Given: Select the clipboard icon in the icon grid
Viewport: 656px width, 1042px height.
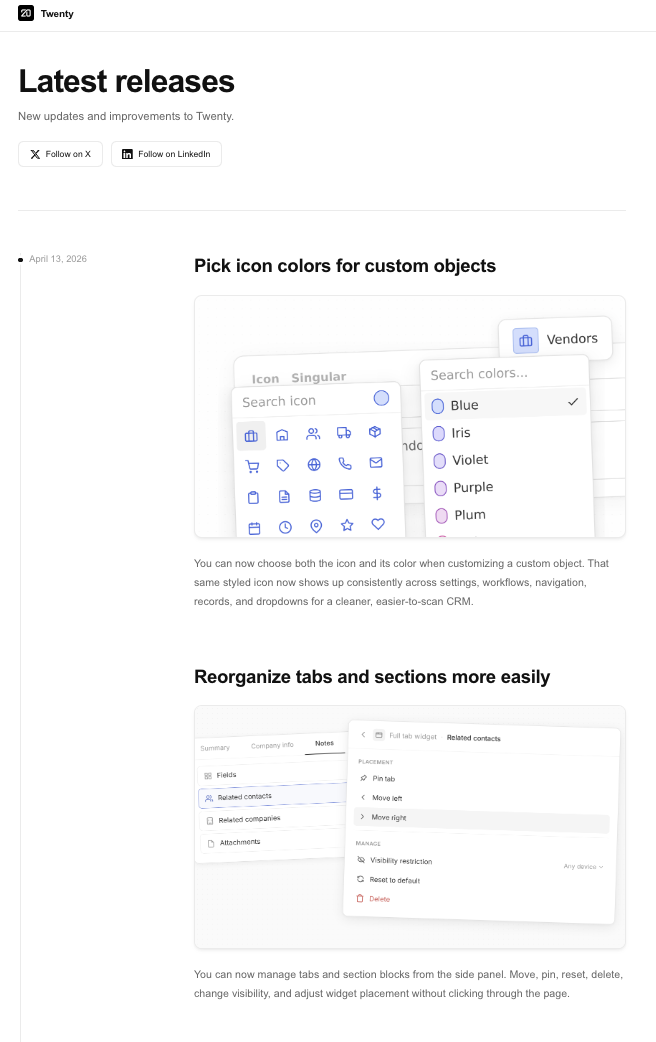Looking at the screenshot, I should [253, 497].
